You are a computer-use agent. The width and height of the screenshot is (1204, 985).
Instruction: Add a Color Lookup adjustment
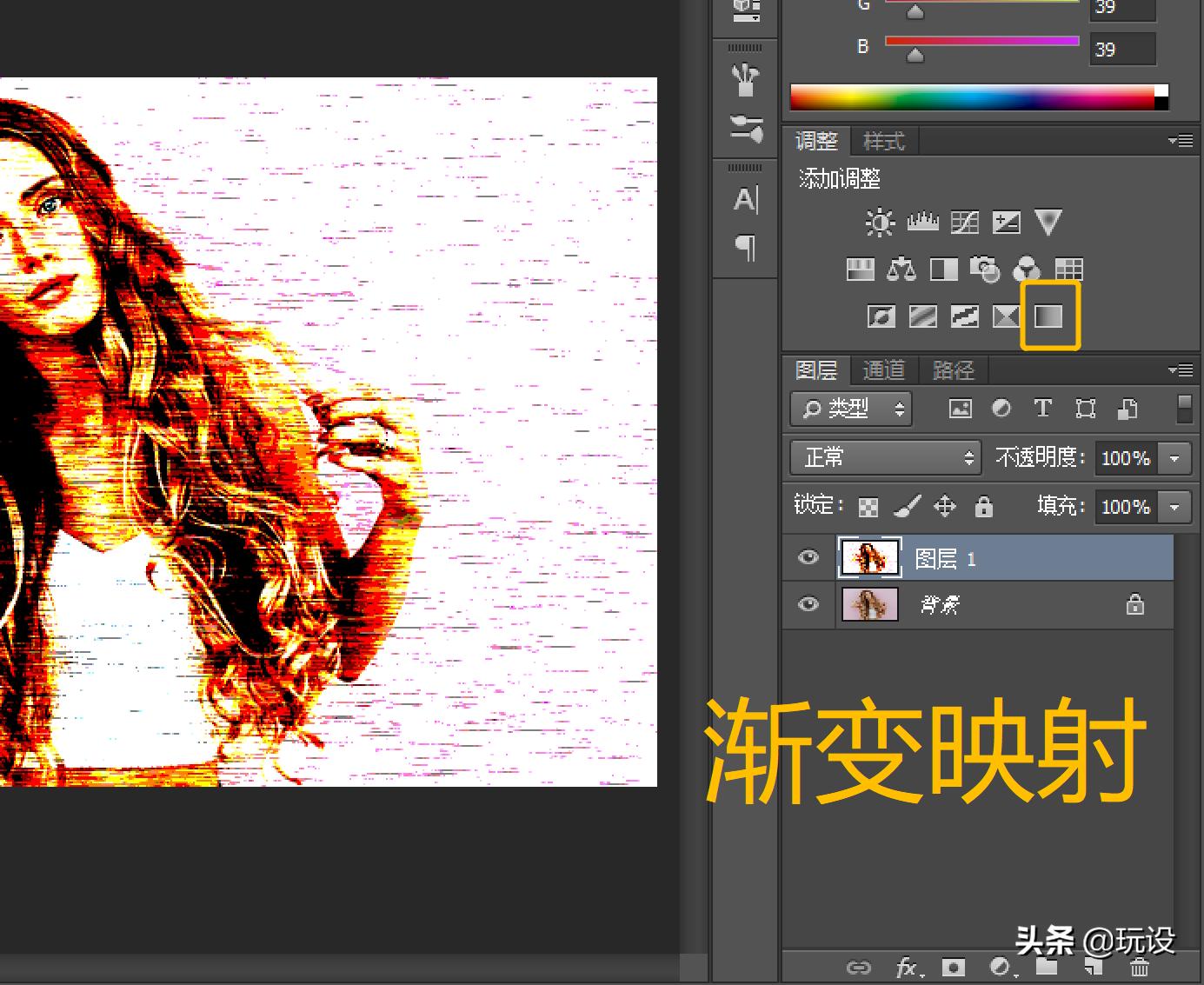[1068, 270]
